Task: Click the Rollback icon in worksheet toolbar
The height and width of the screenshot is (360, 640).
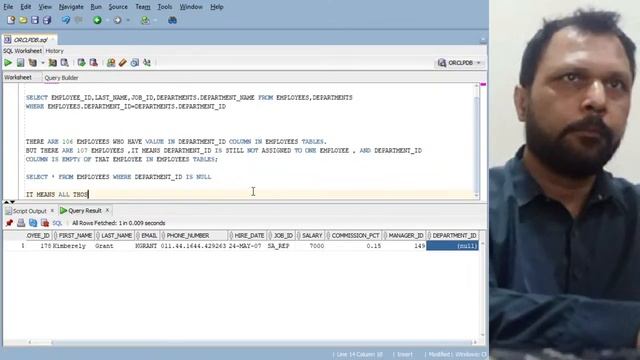Action: point(93,62)
